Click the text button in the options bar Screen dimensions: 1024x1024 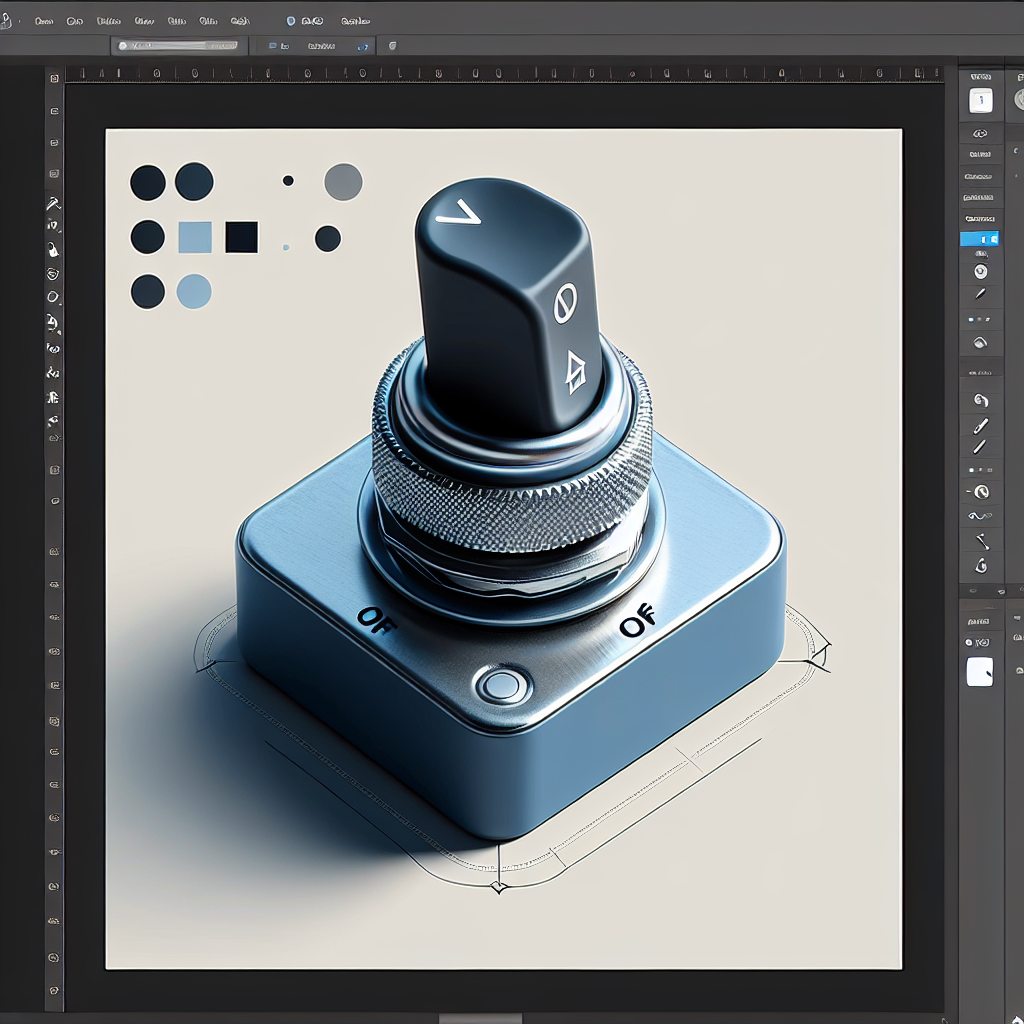coord(321,46)
